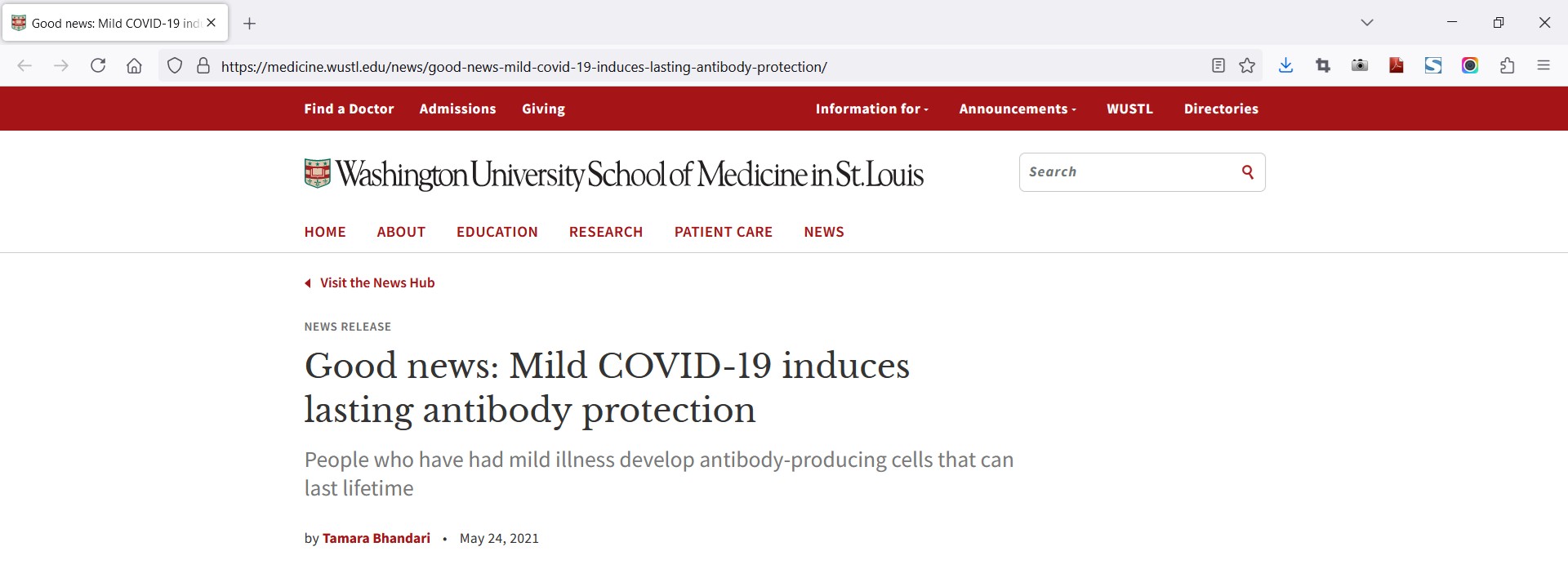Toggle Firefox reader view
Viewport: 1568px width, 569px height.
(x=1218, y=66)
